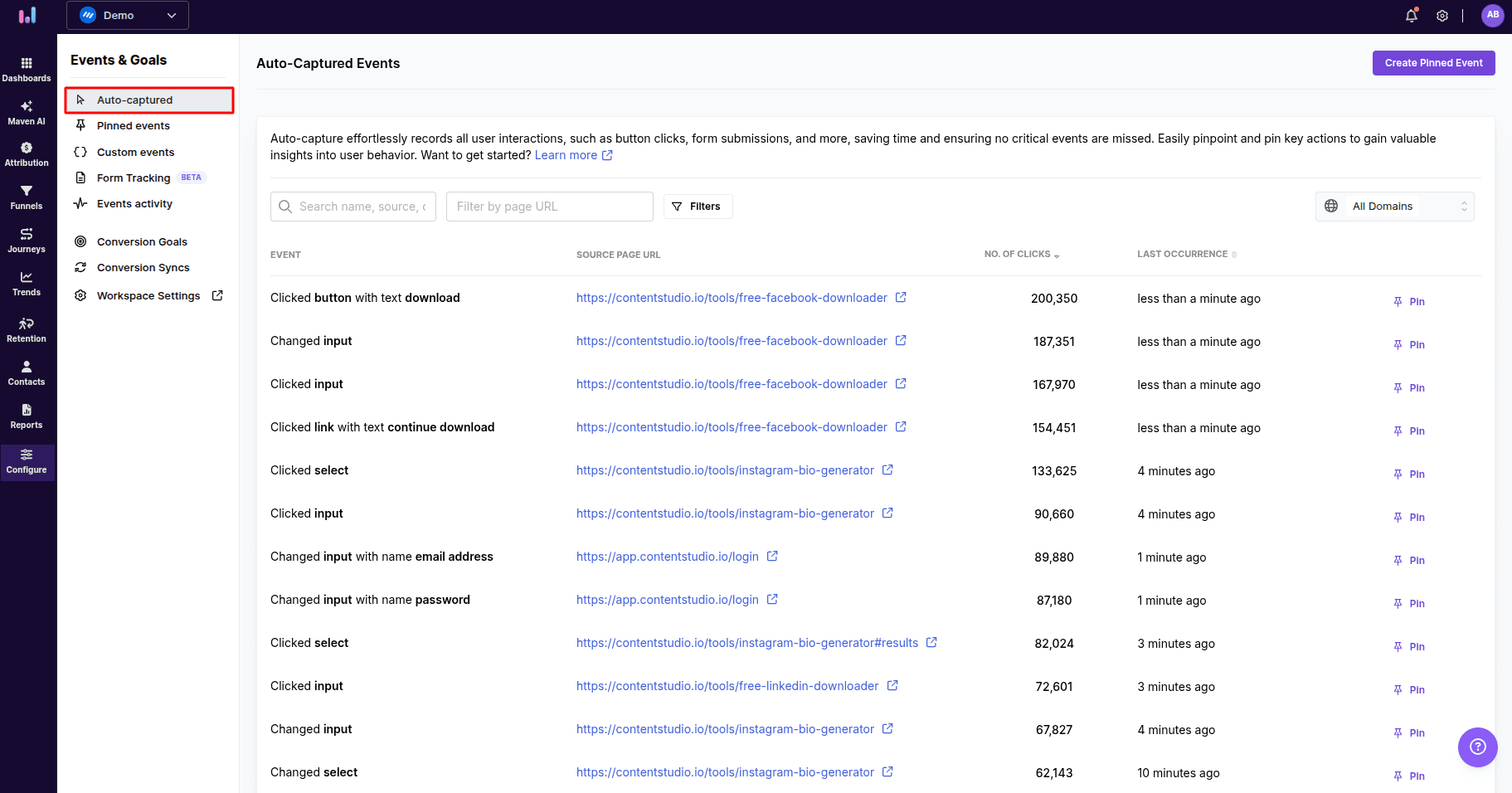This screenshot has height=793, width=1512.
Task: Click the Create Pinned Event button
Action: (1433, 62)
